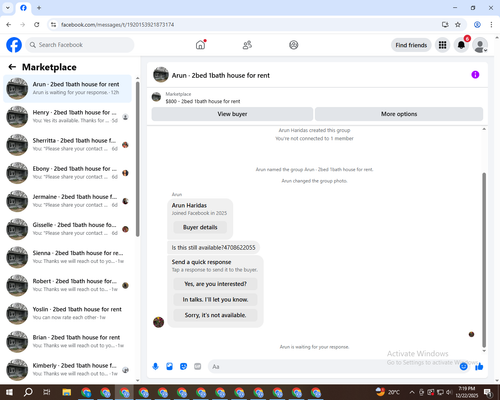This screenshot has height=400, width=500.
Task: Open Chrome three-dot menu
Action: tap(491, 25)
